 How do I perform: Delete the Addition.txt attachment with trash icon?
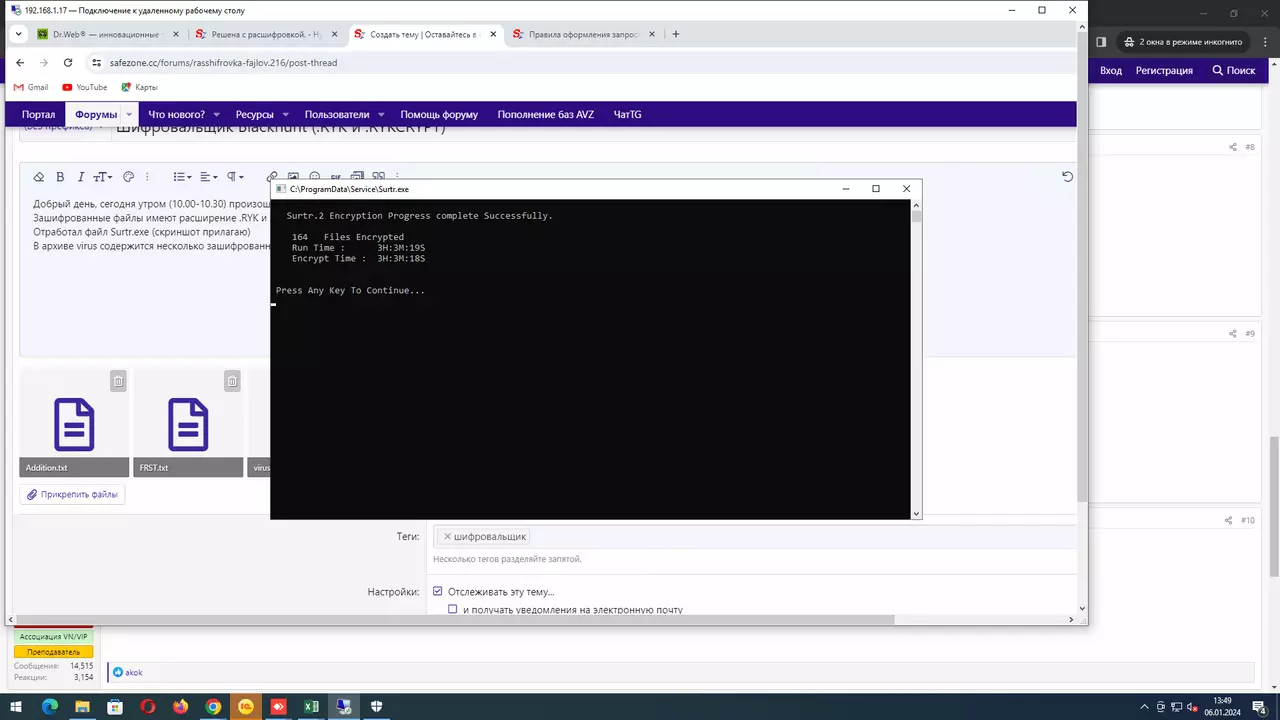pyautogui.click(x=118, y=381)
